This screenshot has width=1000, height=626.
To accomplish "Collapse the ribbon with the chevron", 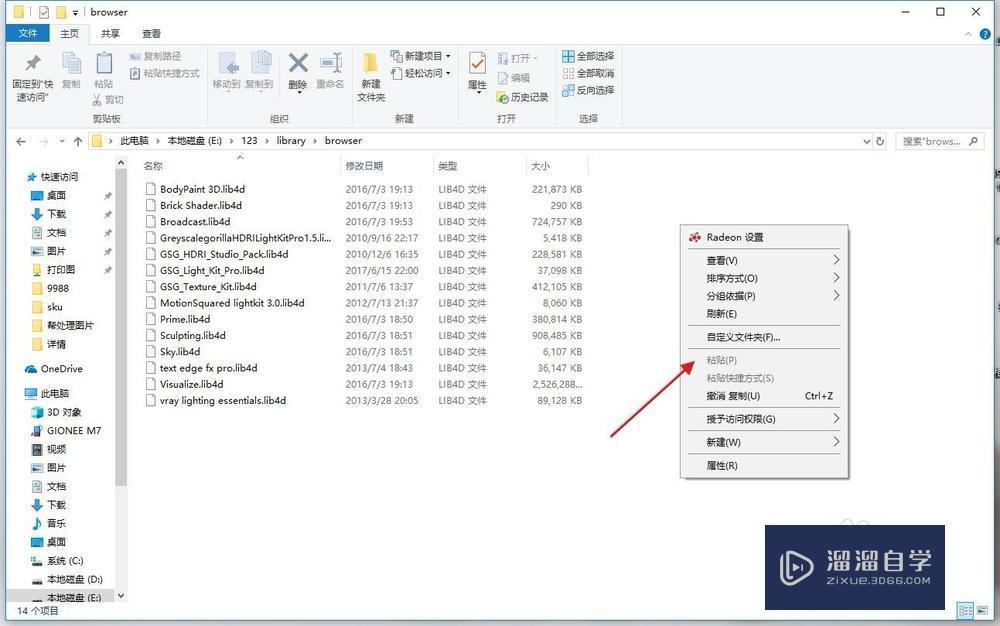I will coord(968,34).
